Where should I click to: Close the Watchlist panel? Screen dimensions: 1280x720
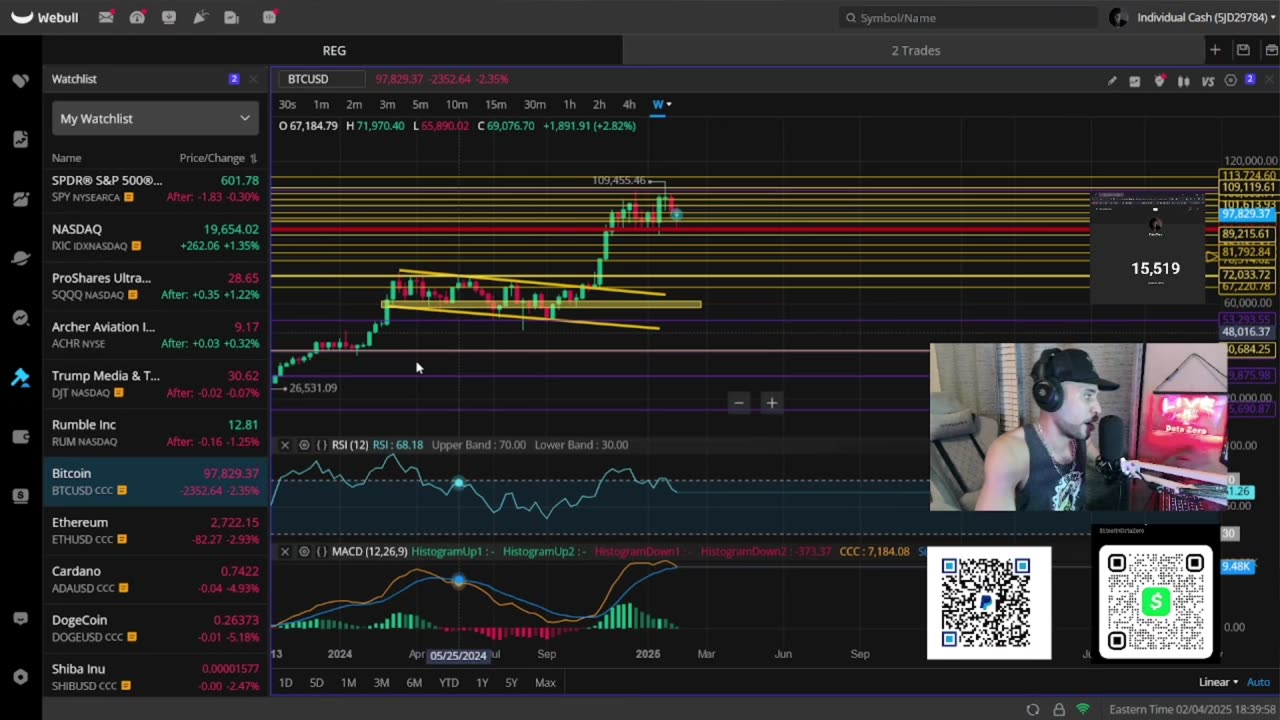click(x=254, y=79)
